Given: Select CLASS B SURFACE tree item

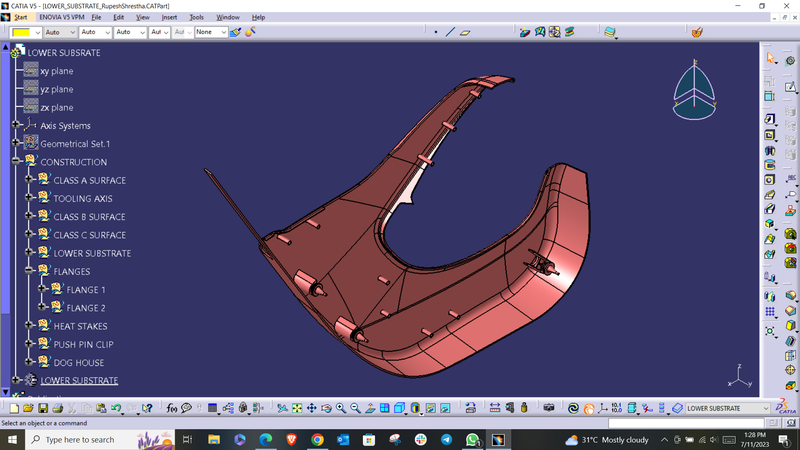Looking at the screenshot, I should coord(89,217).
